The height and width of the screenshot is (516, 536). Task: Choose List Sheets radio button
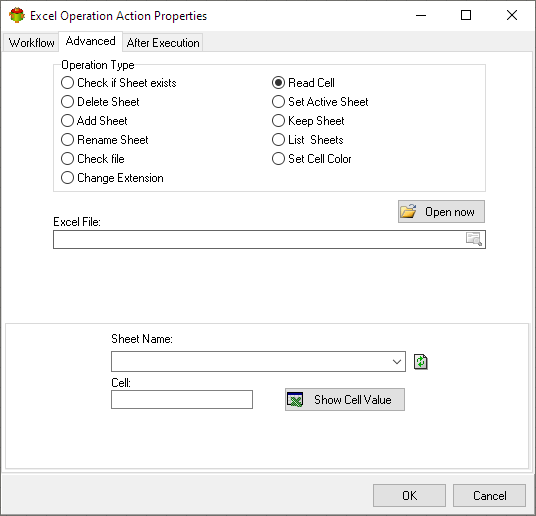pos(307,140)
